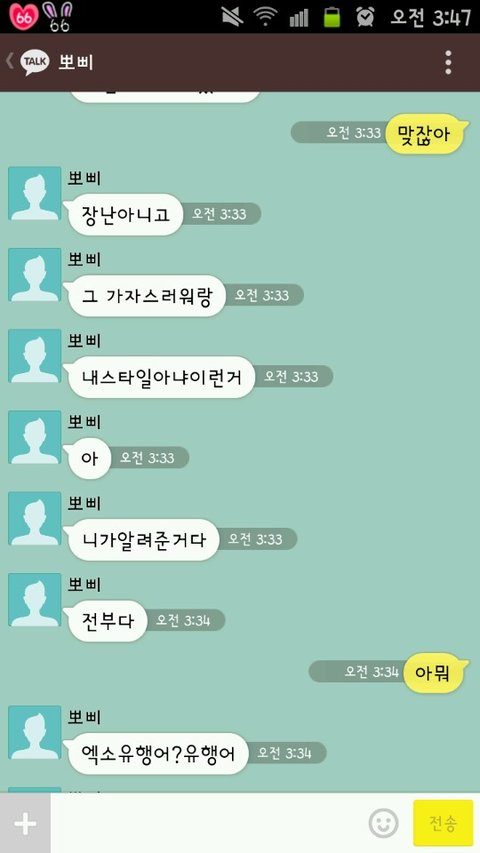Tap the yellow 맞잖아 message bubble
The height and width of the screenshot is (853, 480).
click(x=425, y=134)
